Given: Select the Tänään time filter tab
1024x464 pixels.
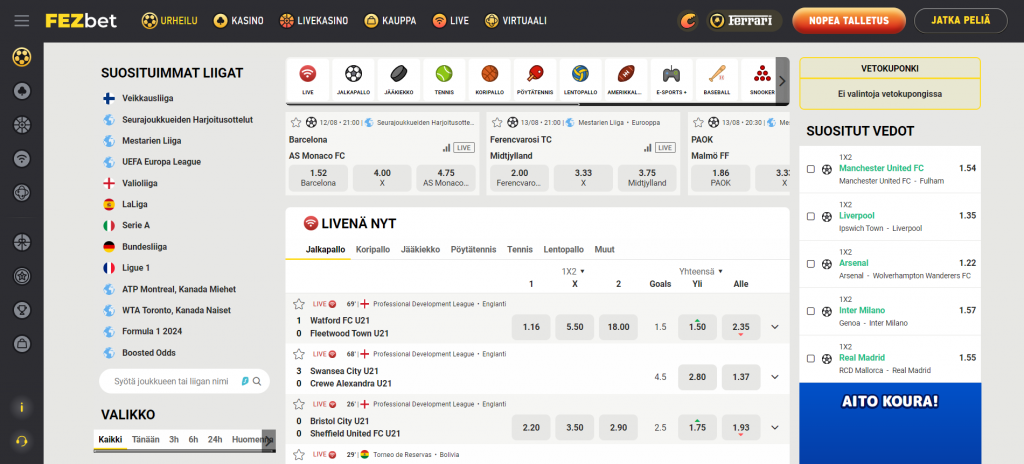Looking at the screenshot, I should tap(146, 440).
